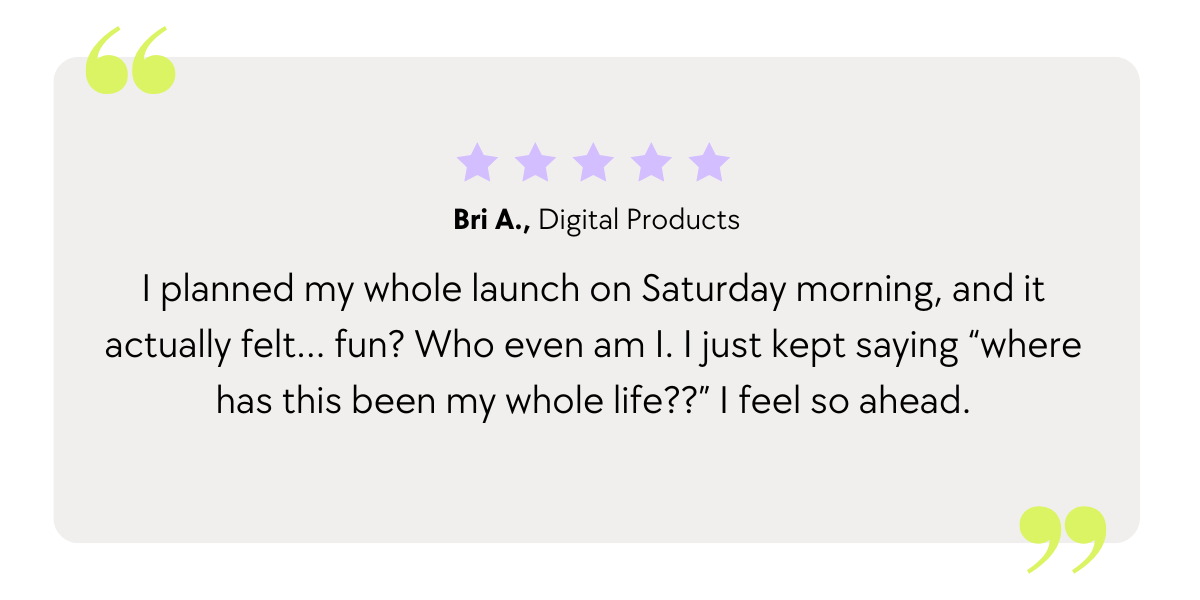Select the second purple star
The height and width of the screenshot is (600, 1200).
coord(535,162)
